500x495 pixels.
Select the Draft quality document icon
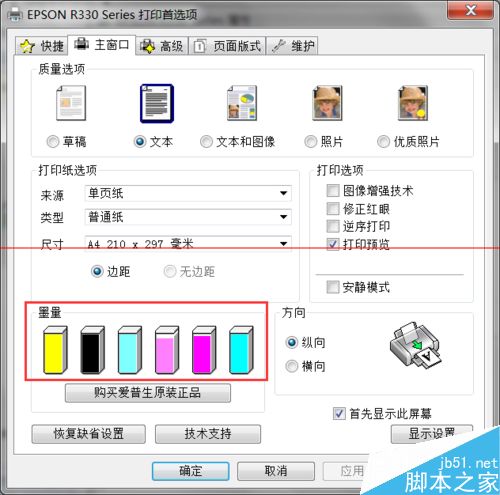pos(71,103)
